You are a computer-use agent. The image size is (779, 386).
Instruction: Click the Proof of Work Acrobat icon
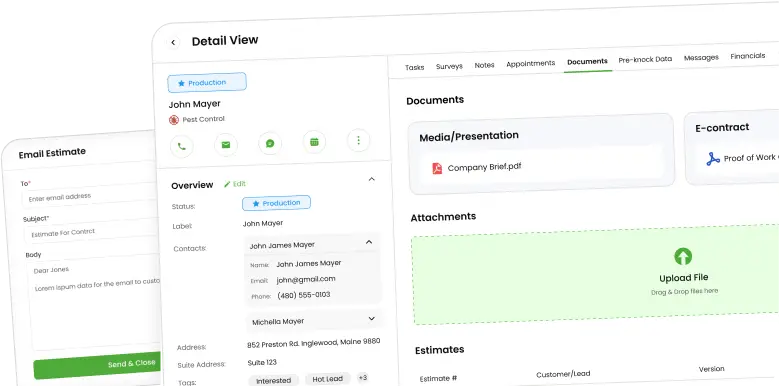click(713, 159)
